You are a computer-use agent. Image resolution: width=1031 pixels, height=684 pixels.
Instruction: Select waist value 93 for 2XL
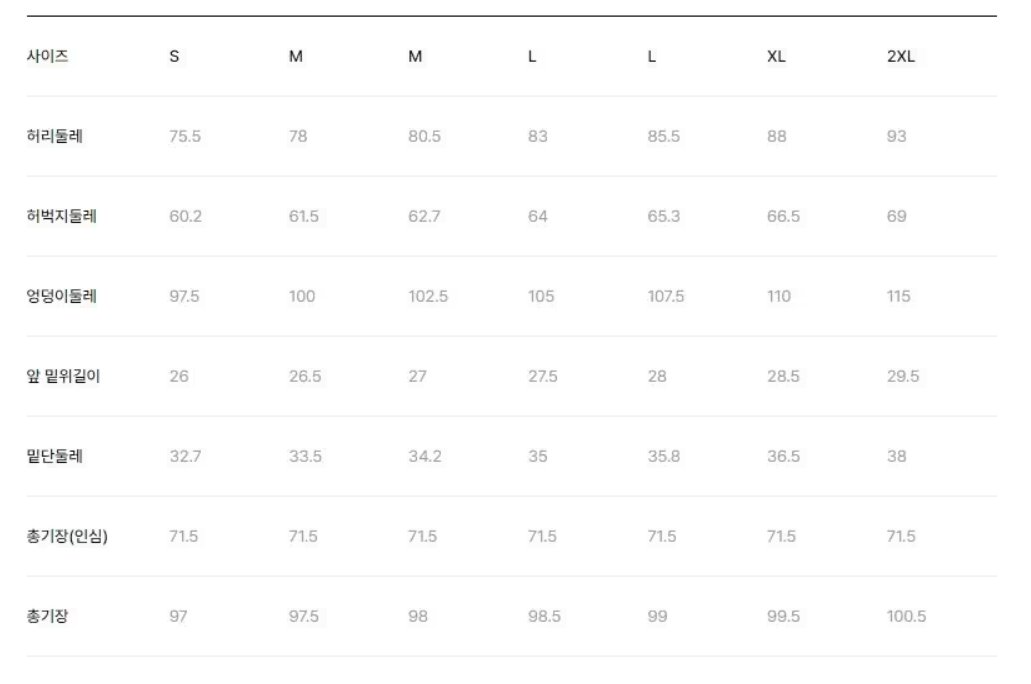896,136
